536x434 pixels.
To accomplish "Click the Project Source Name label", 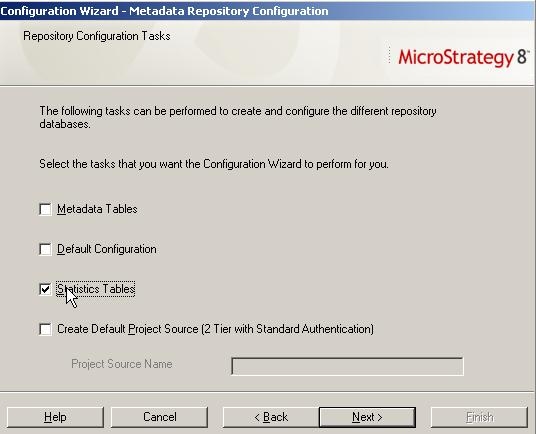I will 122,364.
